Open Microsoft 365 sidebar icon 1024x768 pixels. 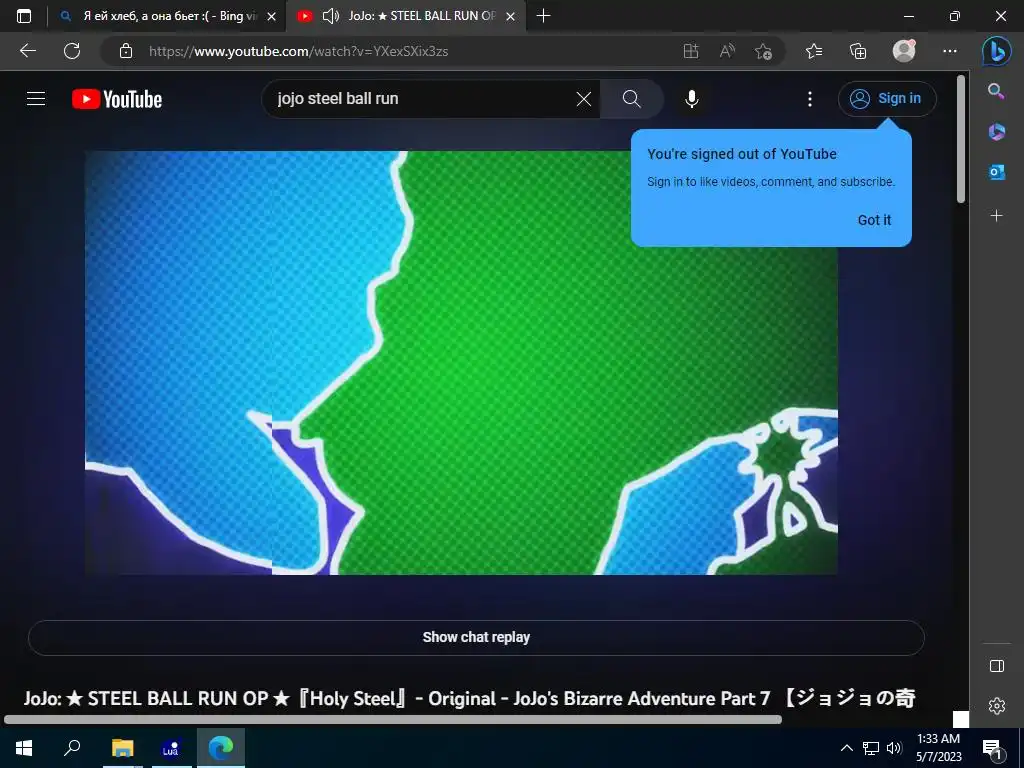pos(996,132)
